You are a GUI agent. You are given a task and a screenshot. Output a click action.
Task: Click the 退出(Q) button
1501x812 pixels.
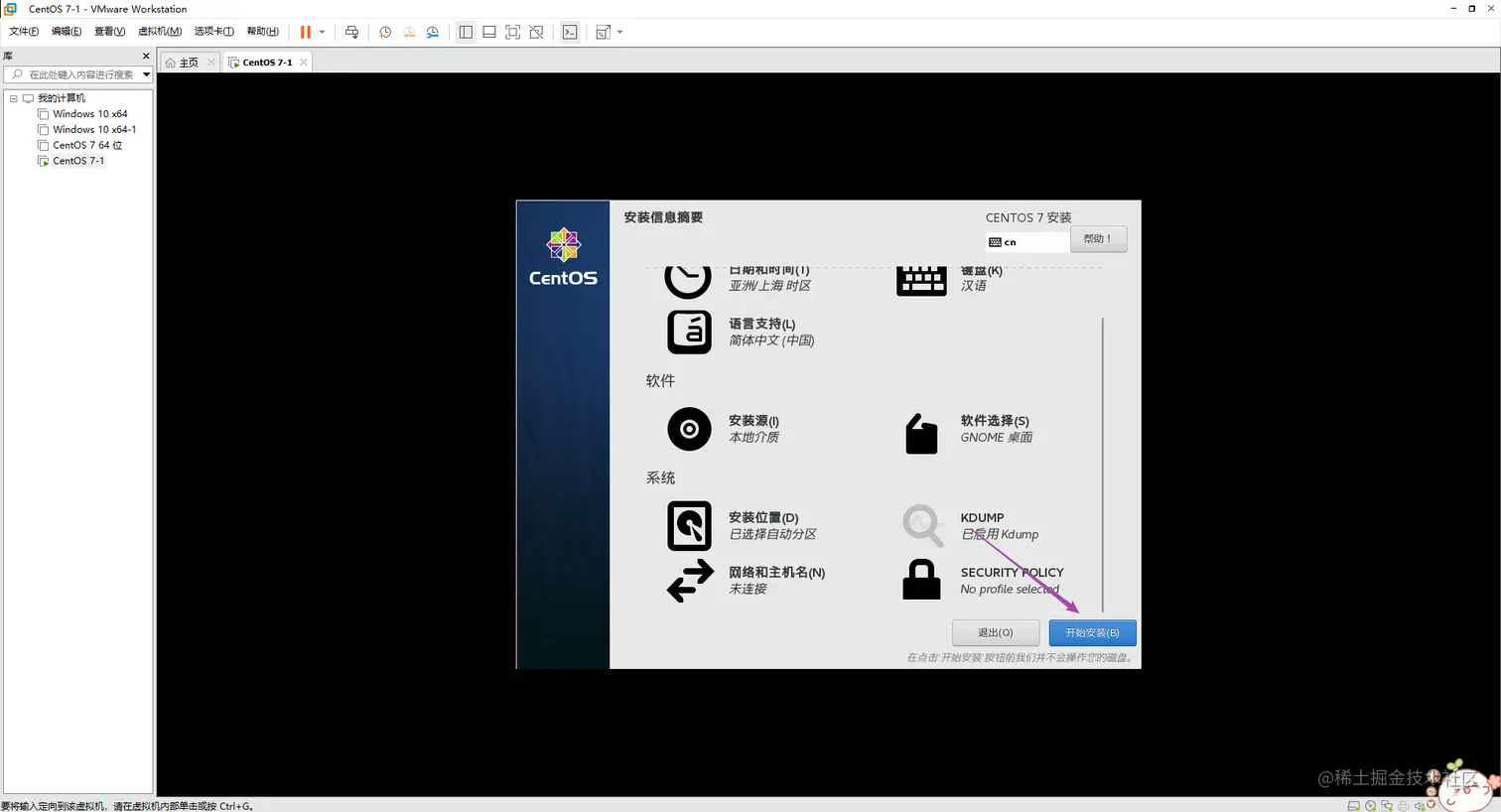(995, 632)
